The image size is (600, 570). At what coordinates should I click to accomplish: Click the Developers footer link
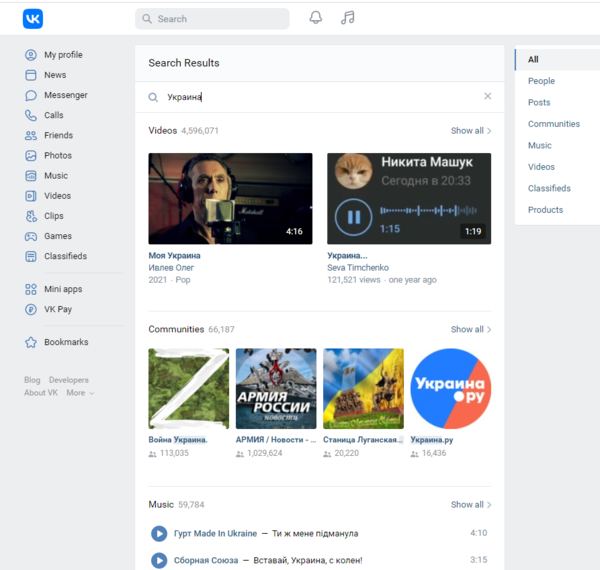click(69, 380)
